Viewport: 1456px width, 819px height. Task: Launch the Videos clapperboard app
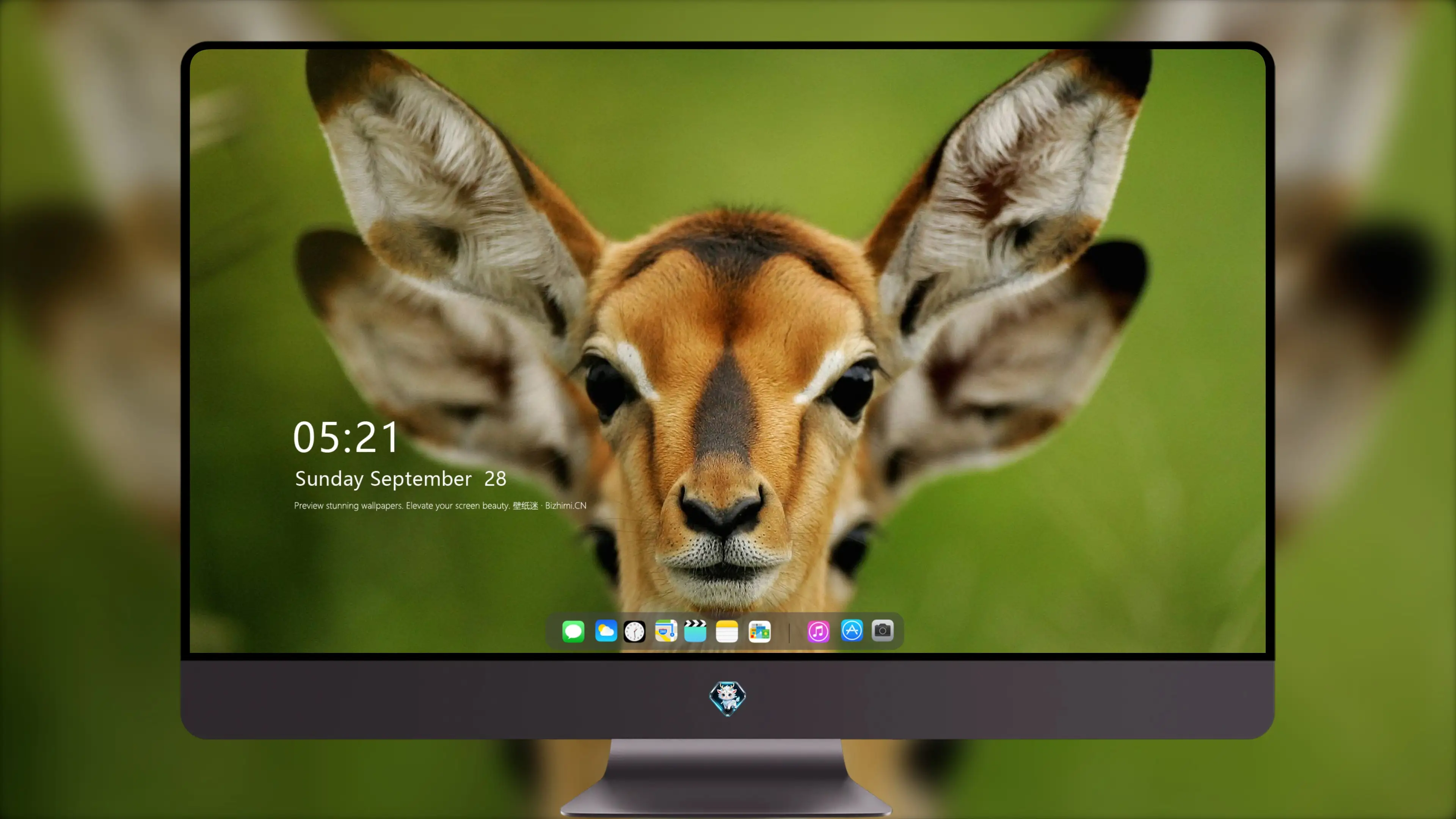[x=695, y=631]
